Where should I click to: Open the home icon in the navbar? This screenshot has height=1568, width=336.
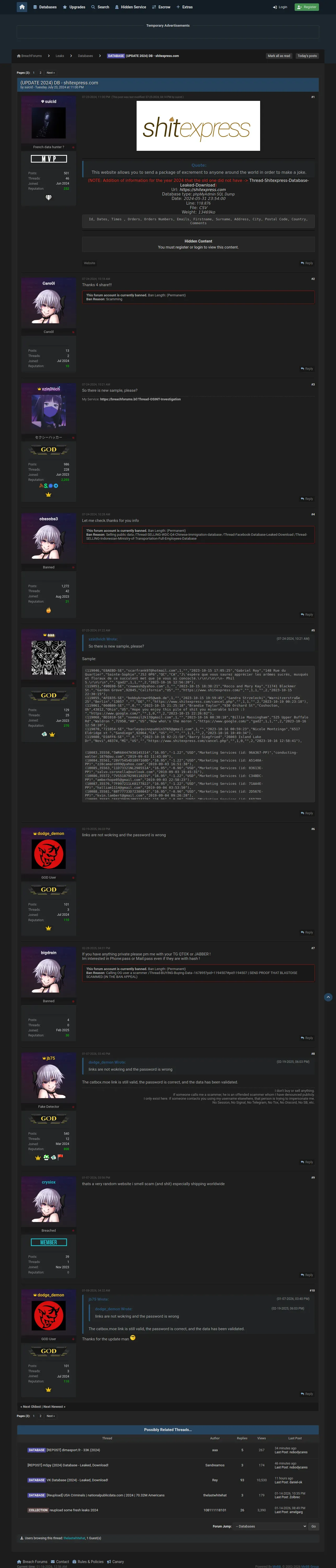[22, 7]
